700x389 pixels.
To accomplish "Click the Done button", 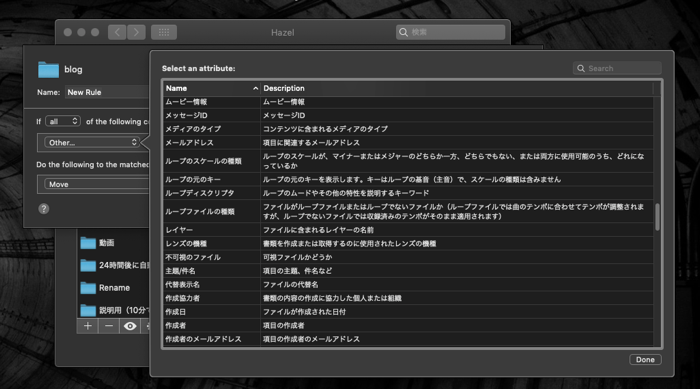I will pyautogui.click(x=645, y=360).
